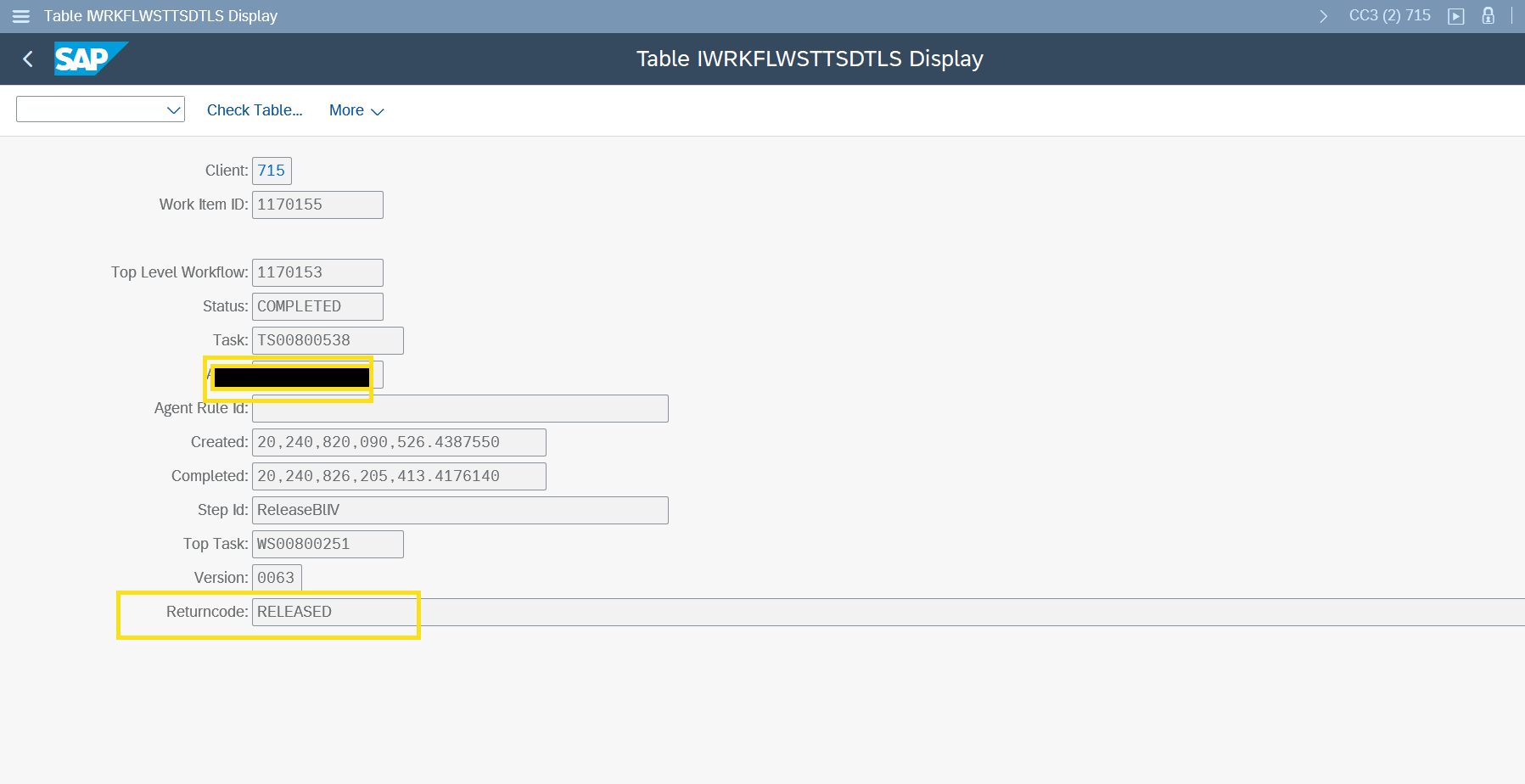The image size is (1525, 784).
Task: Click the Client field showing 715
Action: [x=272, y=171]
